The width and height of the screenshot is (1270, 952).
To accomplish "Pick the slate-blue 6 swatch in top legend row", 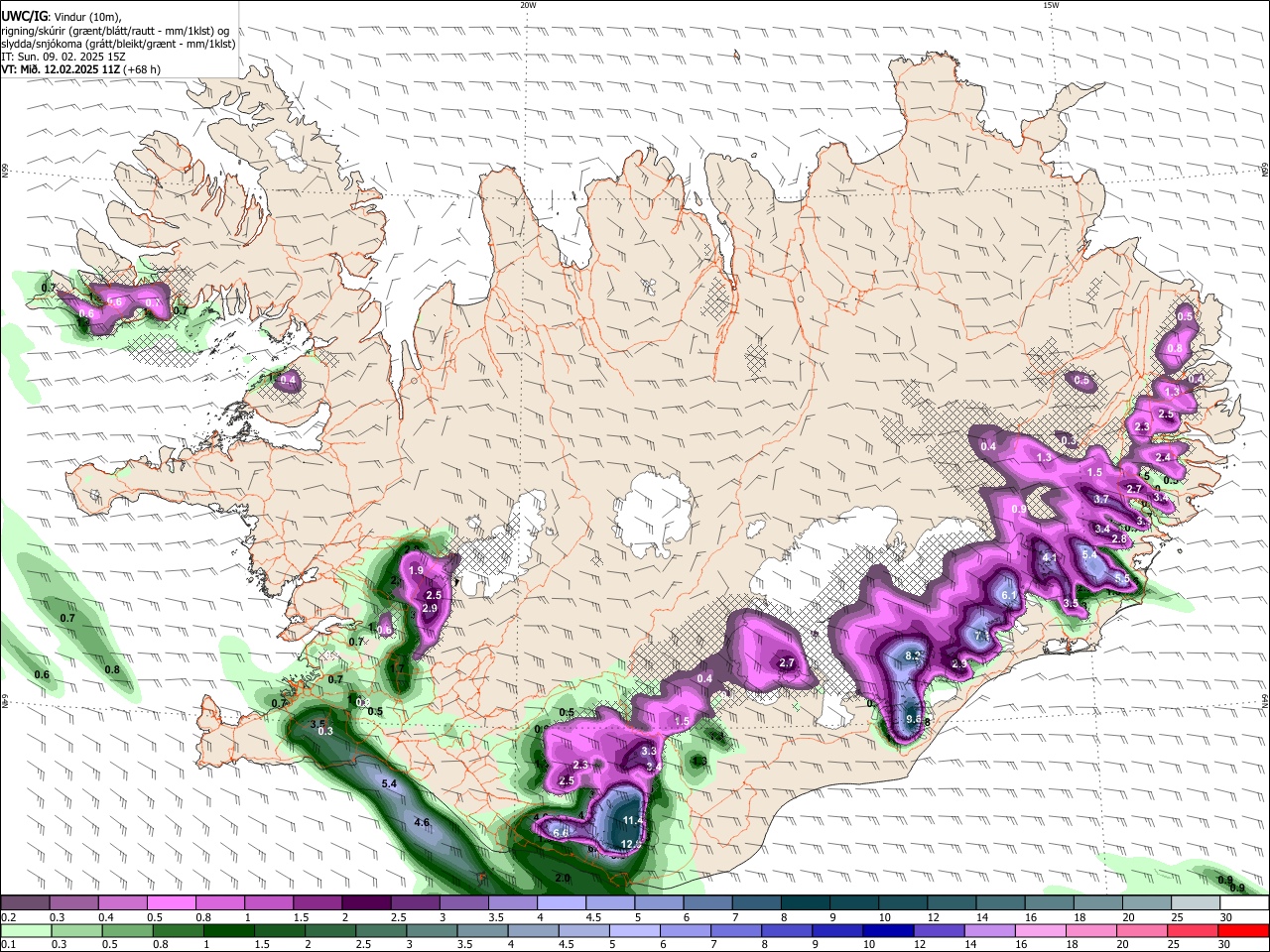I will [x=708, y=903].
